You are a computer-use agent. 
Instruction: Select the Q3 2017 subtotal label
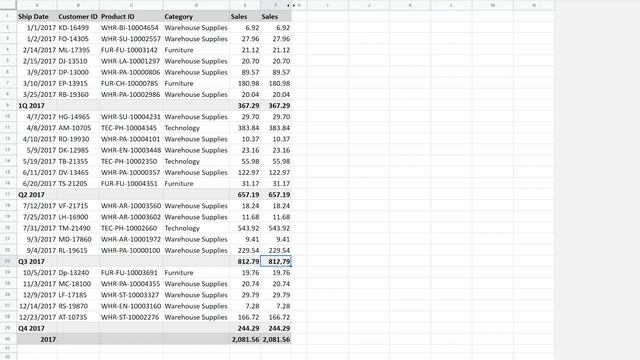point(31,262)
